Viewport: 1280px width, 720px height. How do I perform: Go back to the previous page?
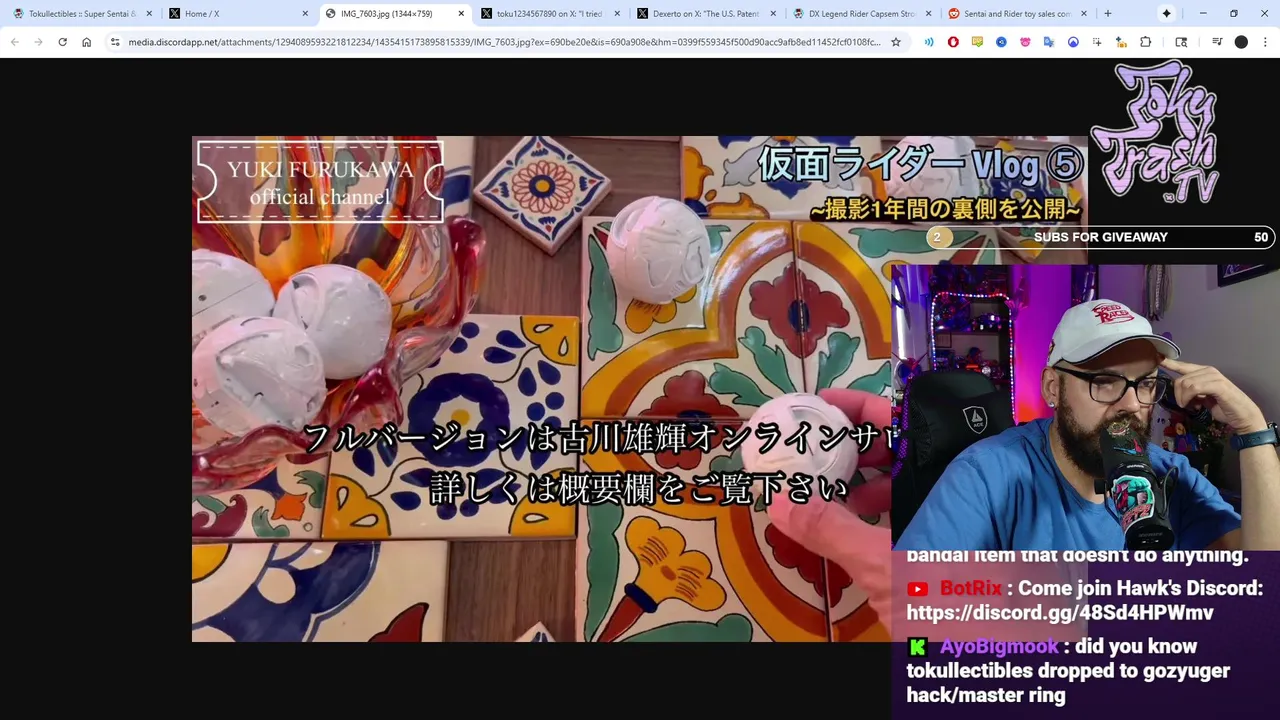[14, 42]
